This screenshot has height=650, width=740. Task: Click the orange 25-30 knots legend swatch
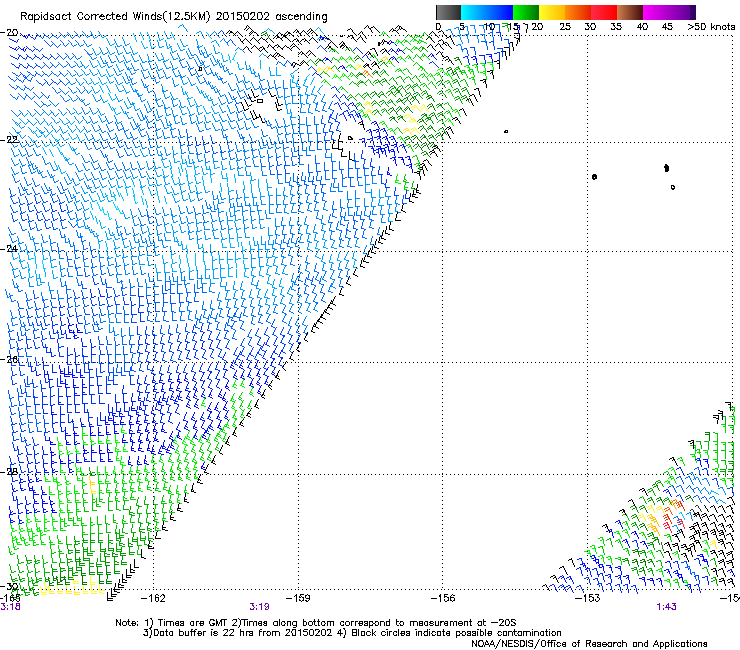tap(578, 12)
